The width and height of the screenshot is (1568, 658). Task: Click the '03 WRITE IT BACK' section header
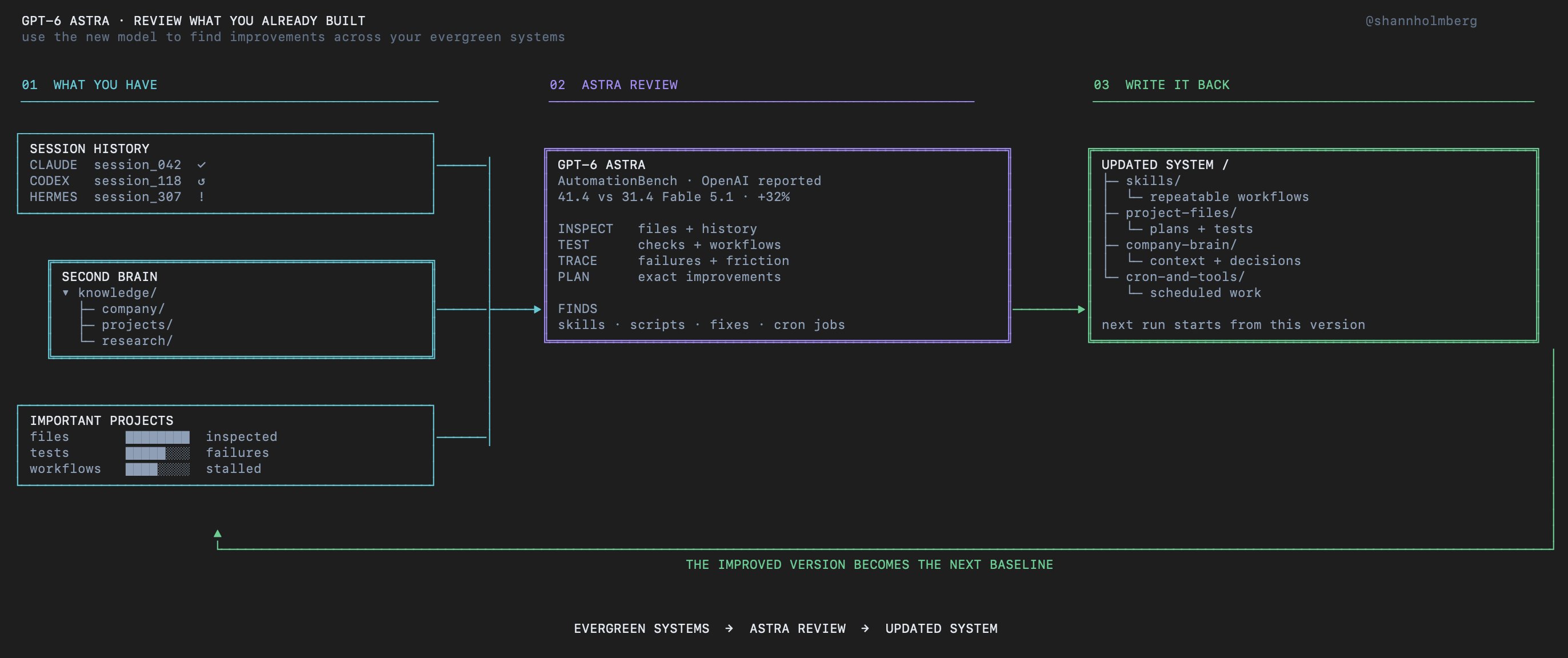click(1161, 85)
